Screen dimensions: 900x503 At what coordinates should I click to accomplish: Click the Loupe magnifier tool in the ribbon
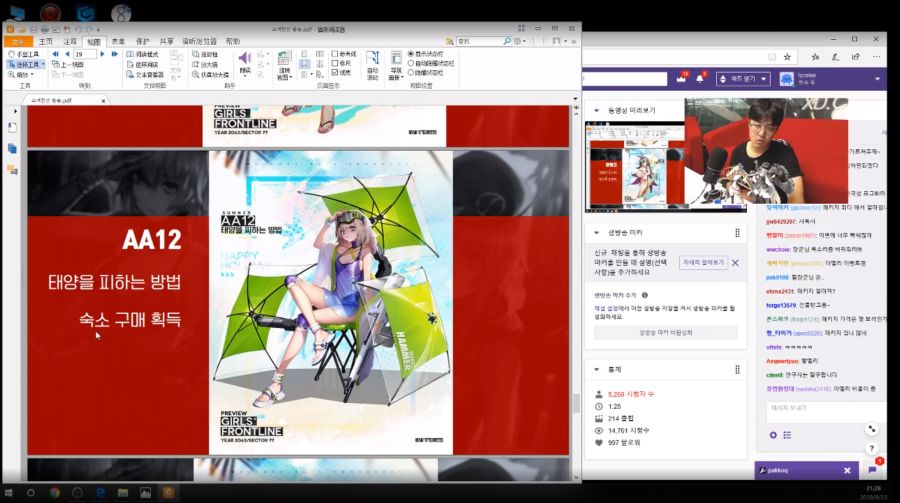coord(211,75)
